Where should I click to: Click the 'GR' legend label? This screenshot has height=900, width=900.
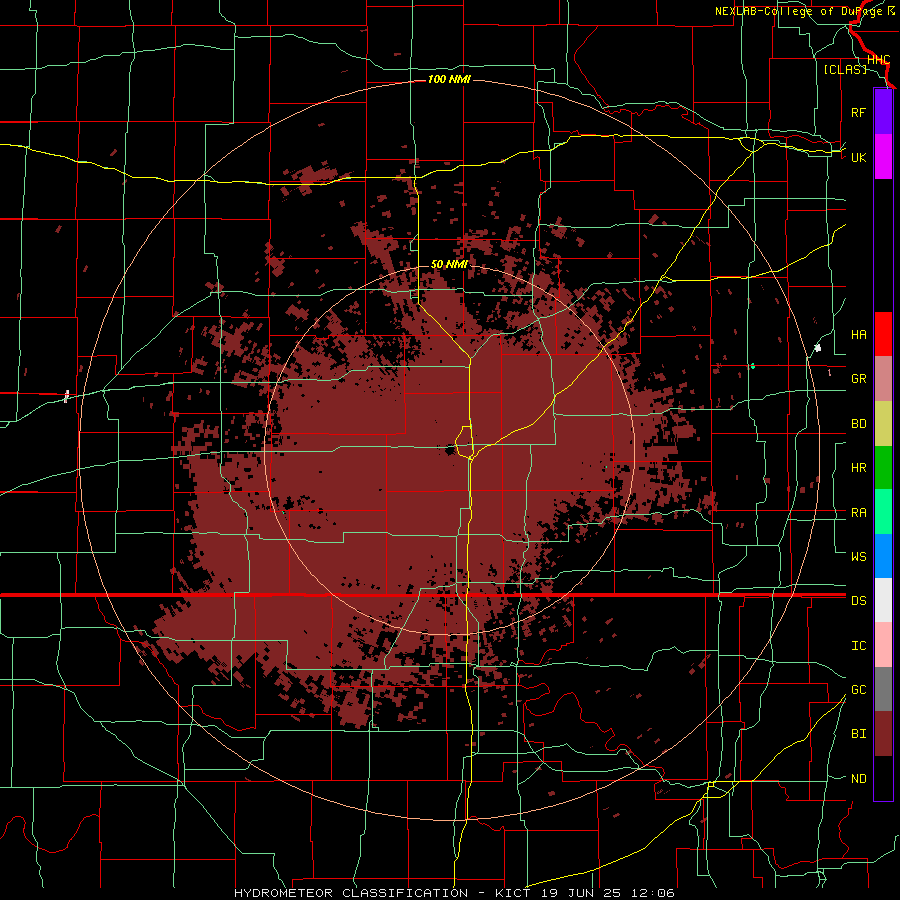coord(858,379)
